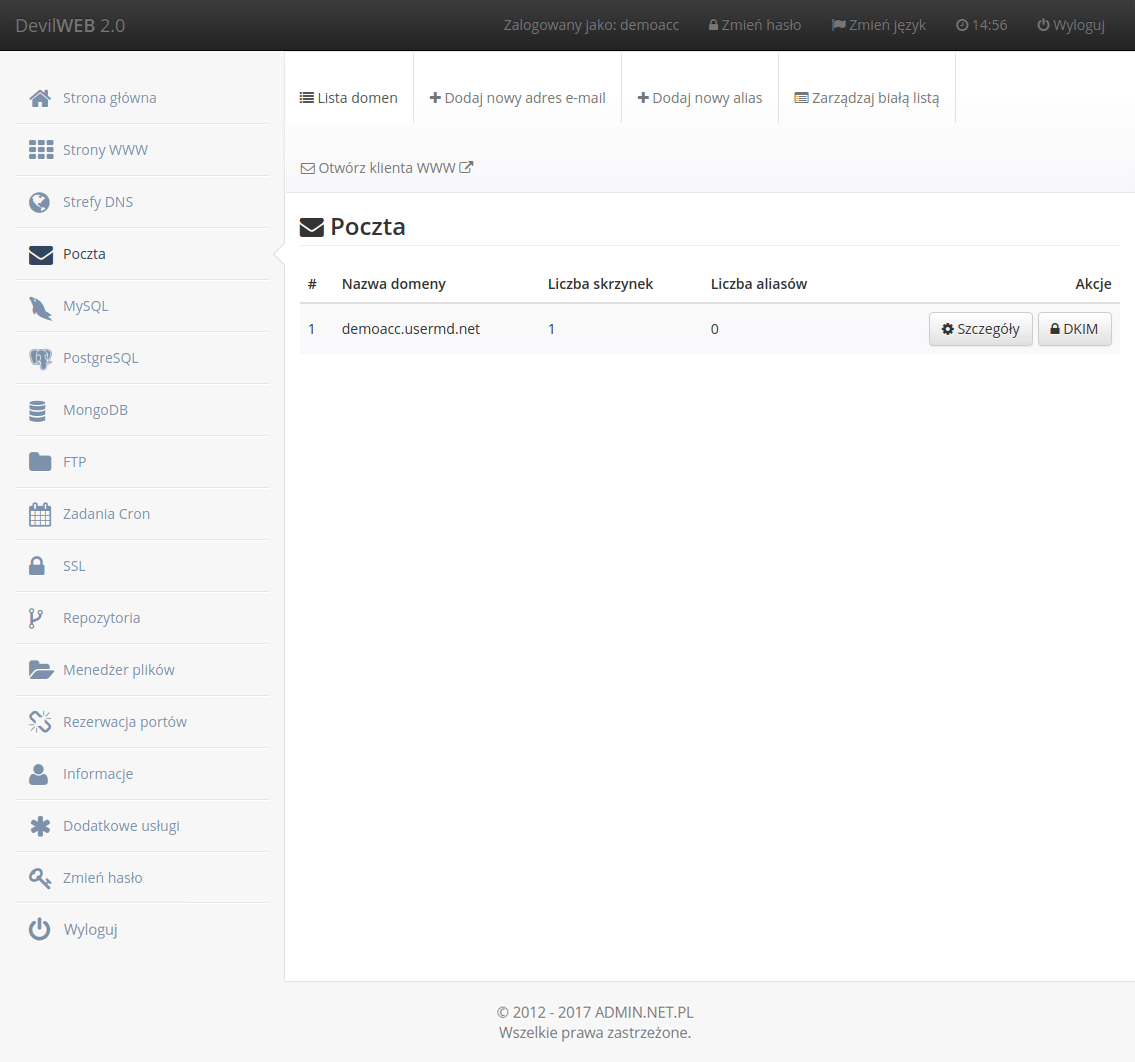Open the Strefy DNS globe icon
This screenshot has width=1135, height=1062.
(x=40, y=202)
